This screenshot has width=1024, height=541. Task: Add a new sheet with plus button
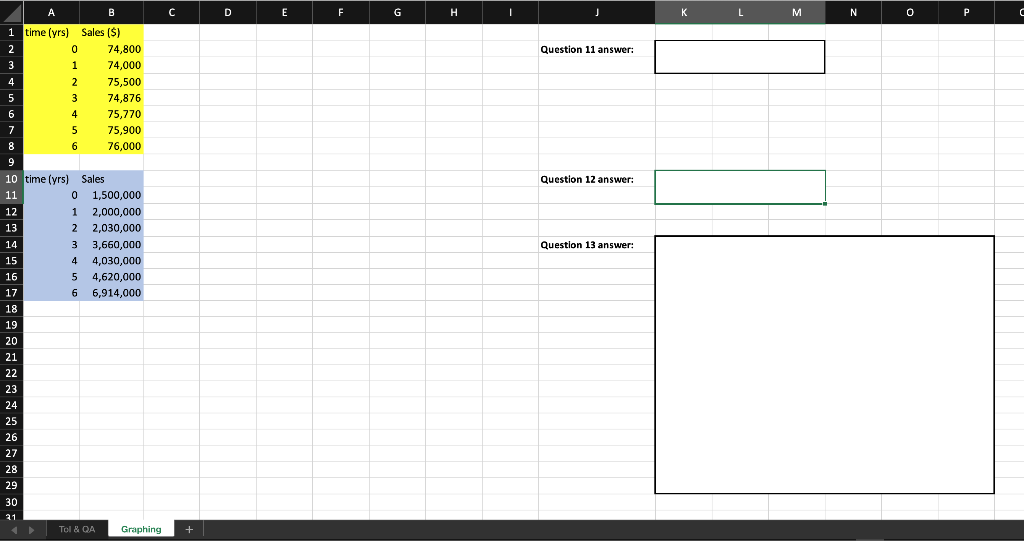coord(189,529)
